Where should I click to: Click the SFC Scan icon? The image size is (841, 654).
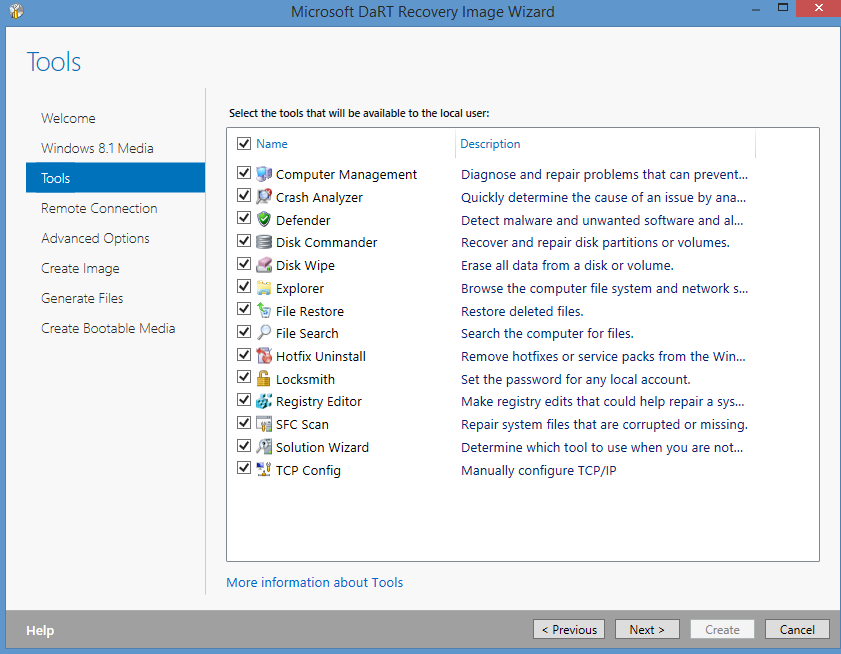tap(263, 424)
